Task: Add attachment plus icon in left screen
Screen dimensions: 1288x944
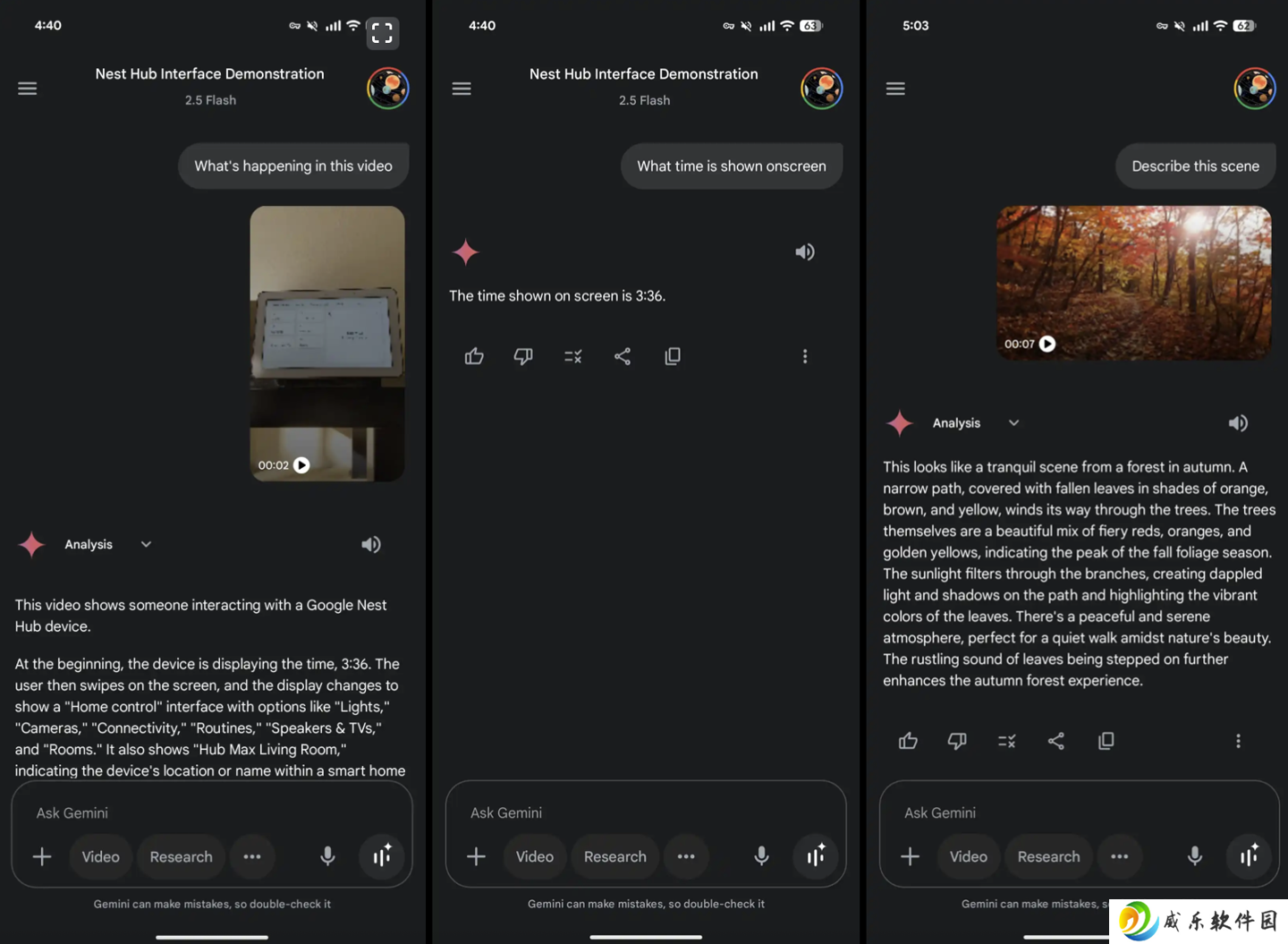Action: point(42,856)
